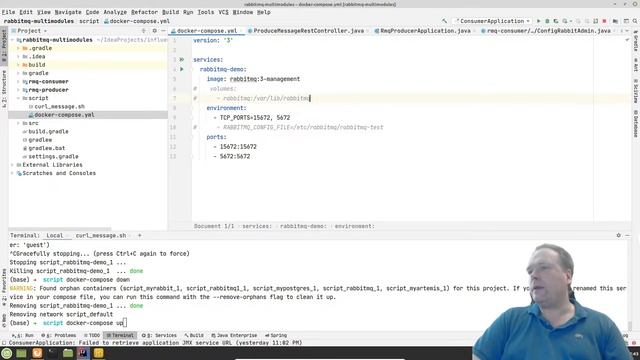Run rabbitmq-demo service gutter arrow
This screenshot has width=640, height=360.
point(182,69)
